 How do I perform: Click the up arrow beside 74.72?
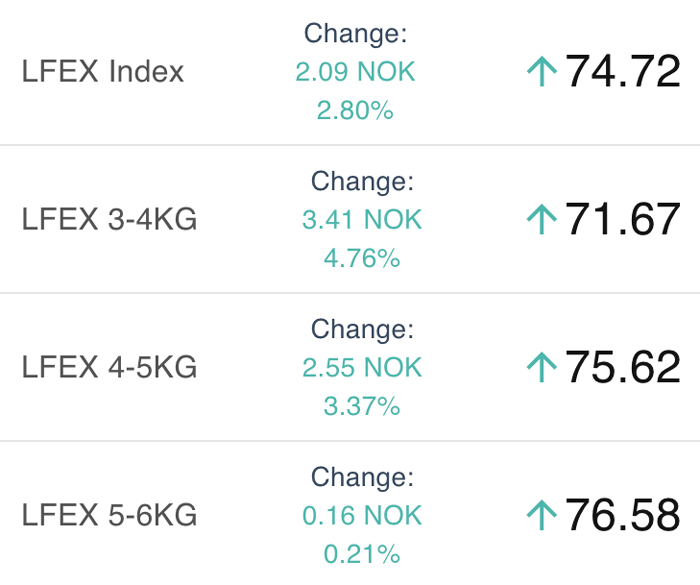tap(542, 71)
